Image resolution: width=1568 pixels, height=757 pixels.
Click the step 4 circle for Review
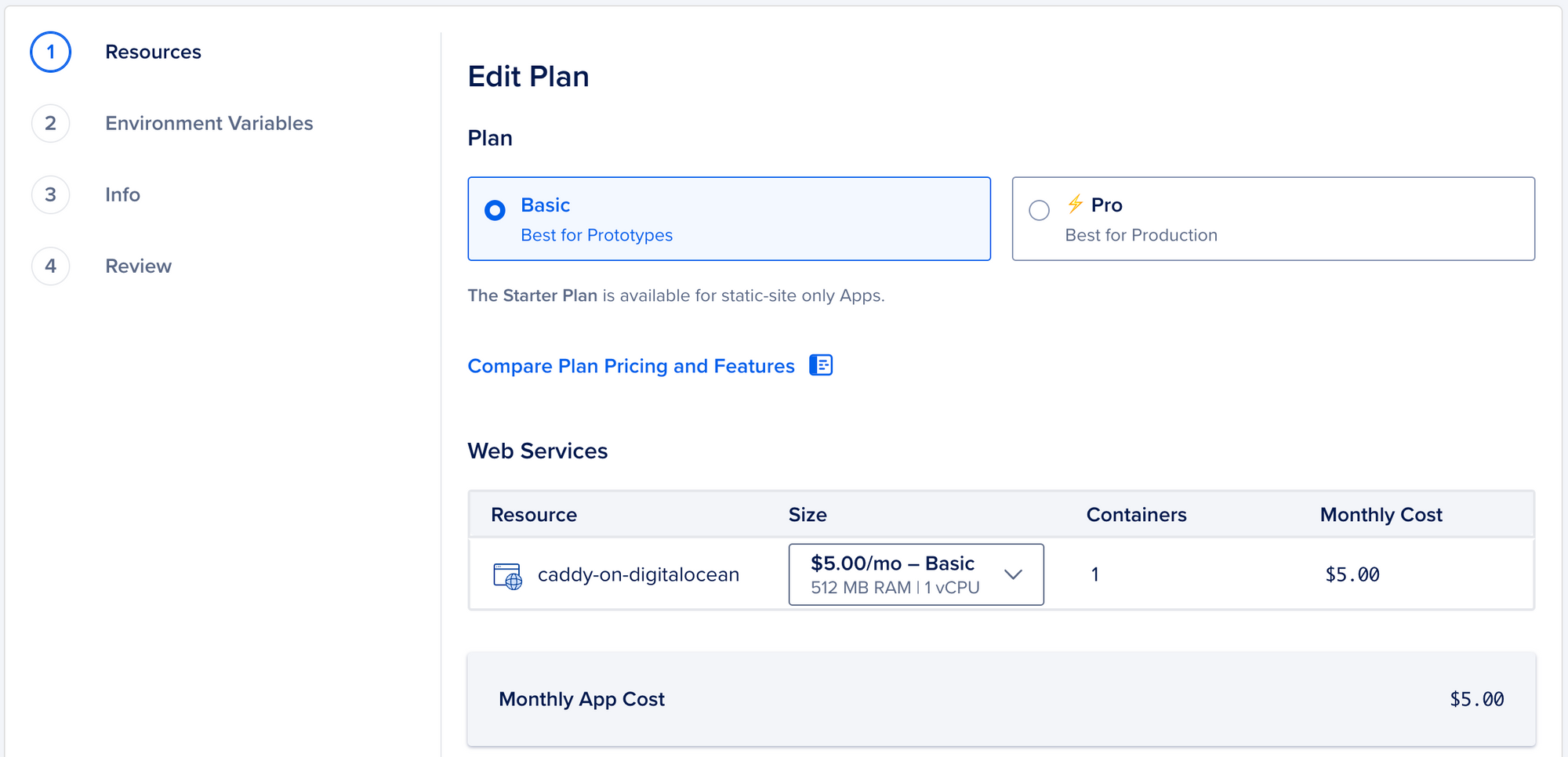(50, 266)
